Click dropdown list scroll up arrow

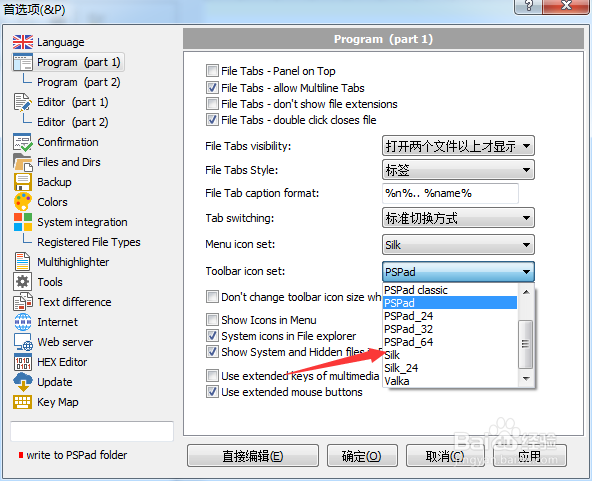[526, 292]
